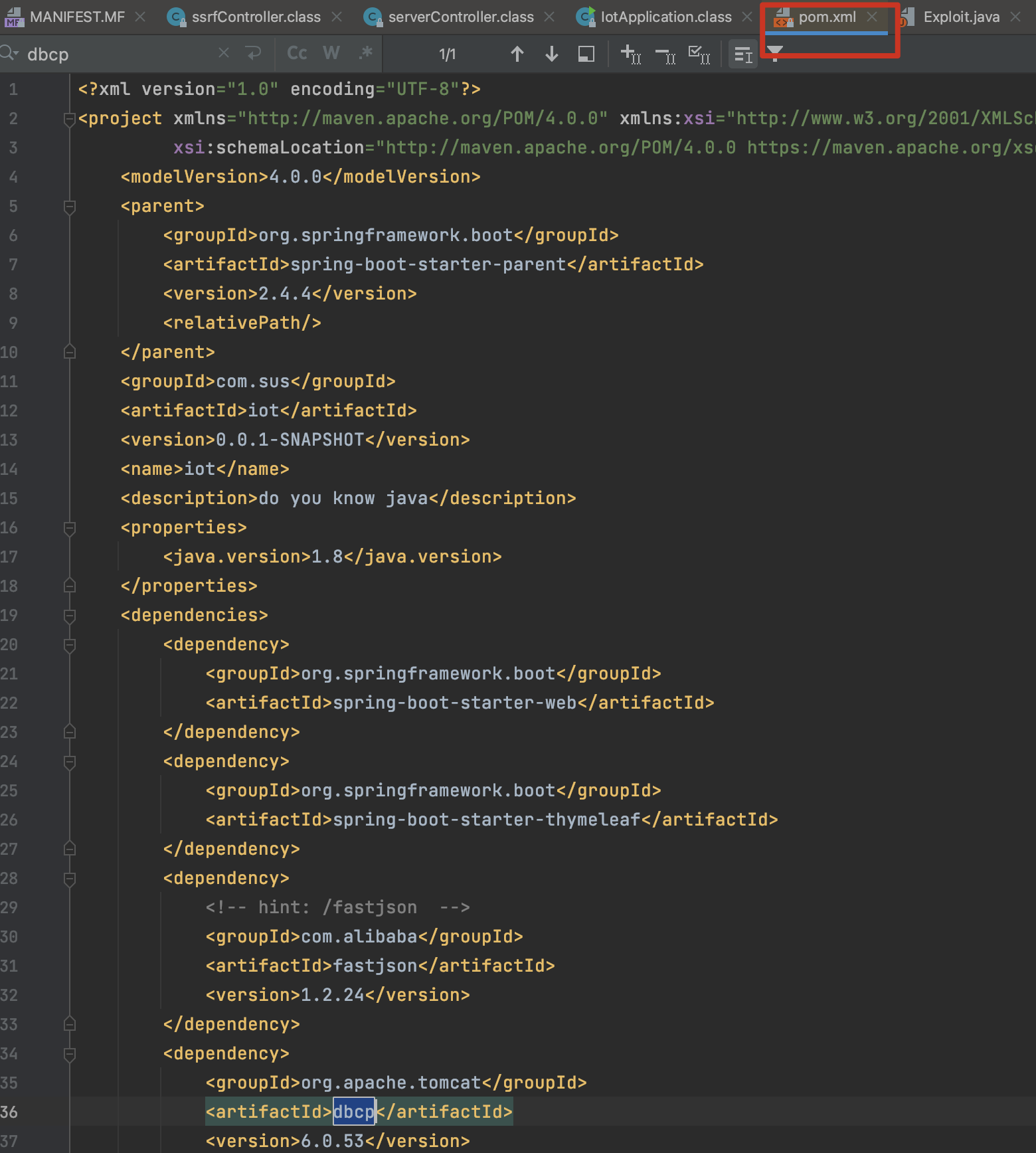Switch to the Exploit.java tab
This screenshot has height=1153, width=1036.
pyautogui.click(x=961, y=17)
